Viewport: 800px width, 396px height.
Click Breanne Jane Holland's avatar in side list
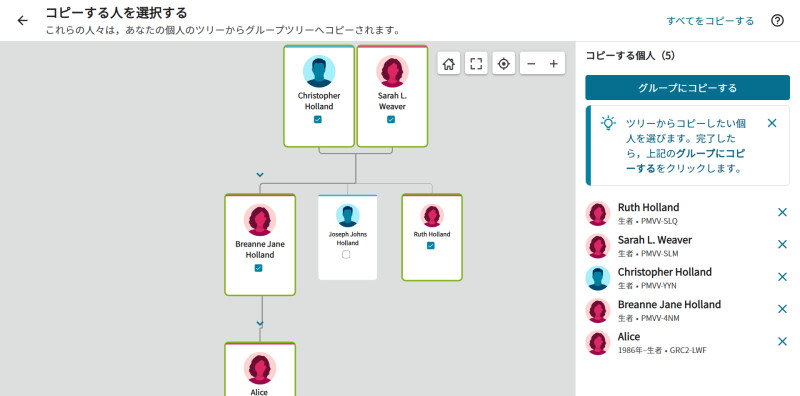tap(597, 310)
